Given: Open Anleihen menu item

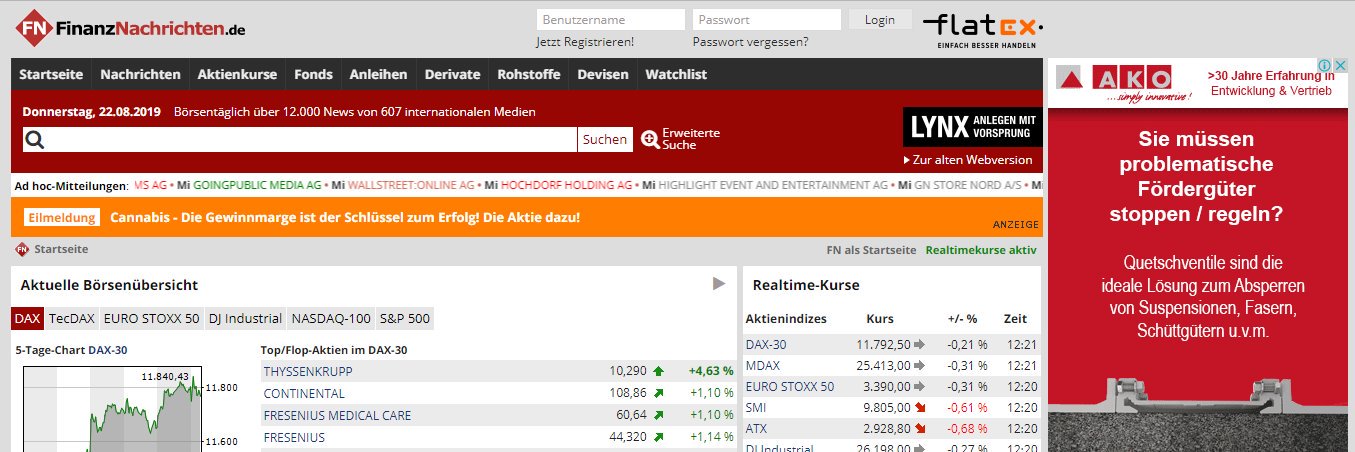Looking at the screenshot, I should tap(378, 74).
